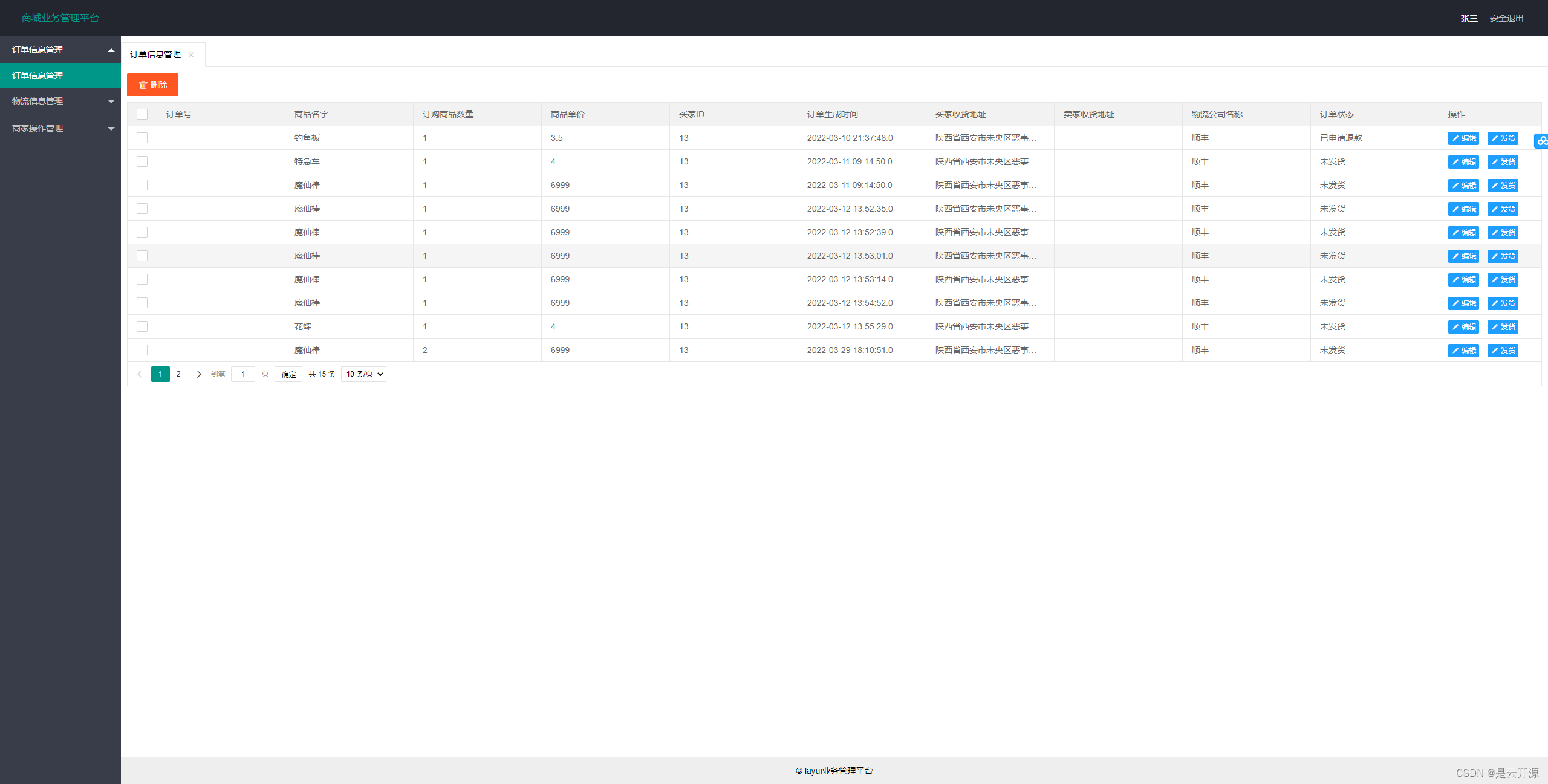Click the 商城业务管理平台 logo title

pyautogui.click(x=60, y=18)
